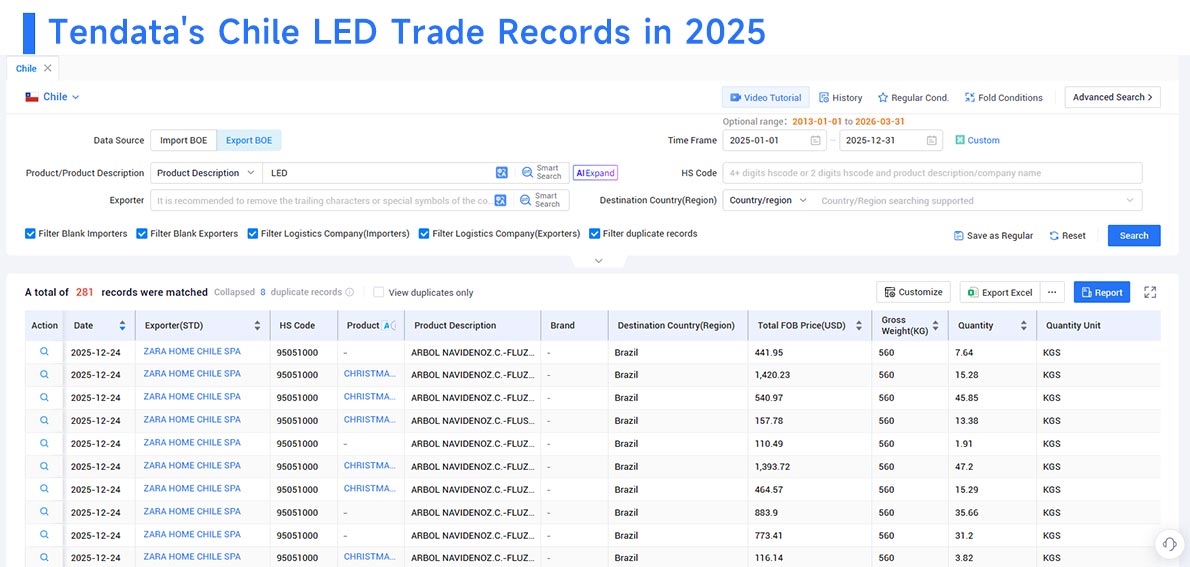This screenshot has height=567, width=1190.
Task: Click the translate icon in the Exporter field
Action: coord(501,200)
